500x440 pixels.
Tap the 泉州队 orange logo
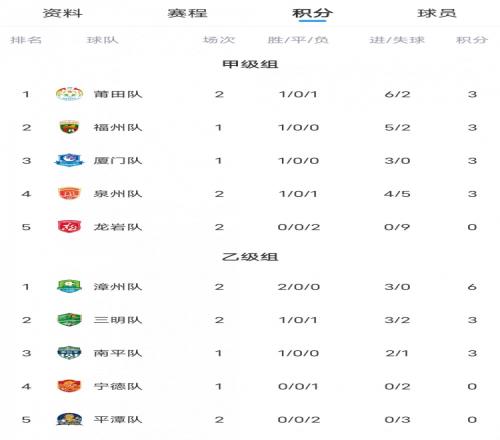[69, 194]
